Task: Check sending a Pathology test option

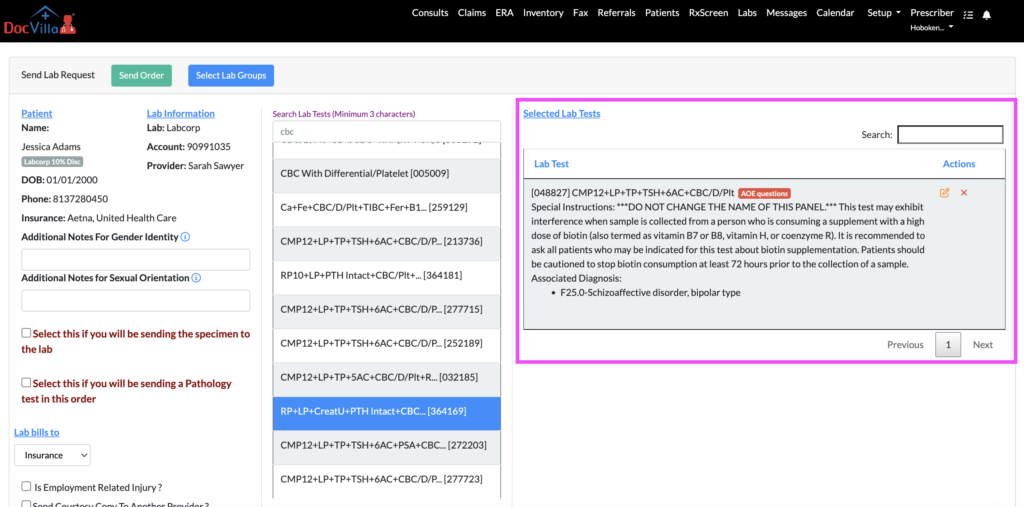Action: click(x=26, y=383)
